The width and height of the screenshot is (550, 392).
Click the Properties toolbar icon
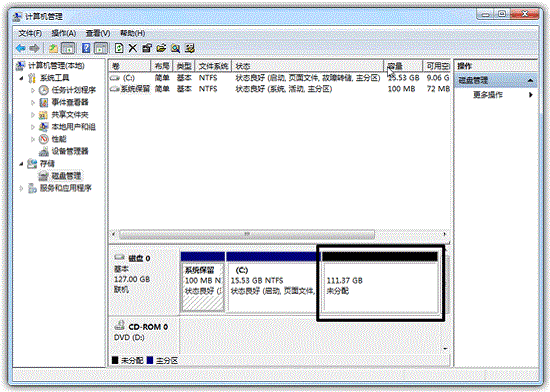(147, 48)
